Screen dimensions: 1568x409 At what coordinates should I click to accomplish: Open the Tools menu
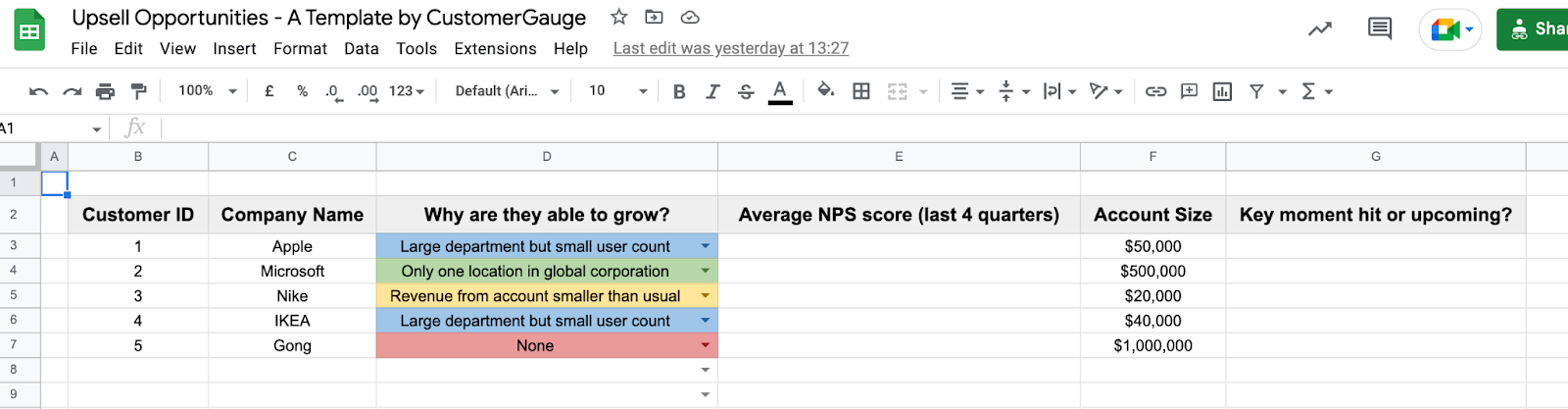[x=416, y=48]
